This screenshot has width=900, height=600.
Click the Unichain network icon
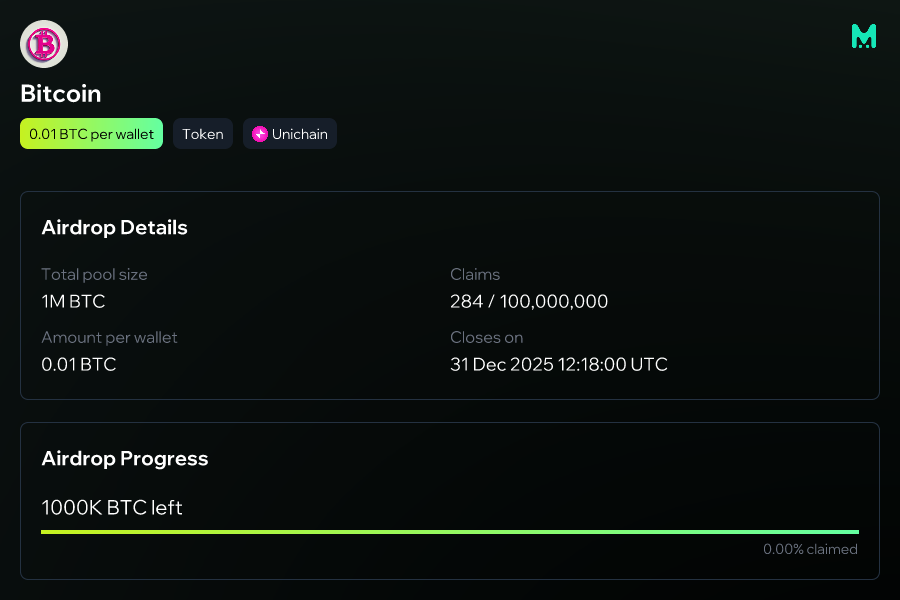pos(262,133)
